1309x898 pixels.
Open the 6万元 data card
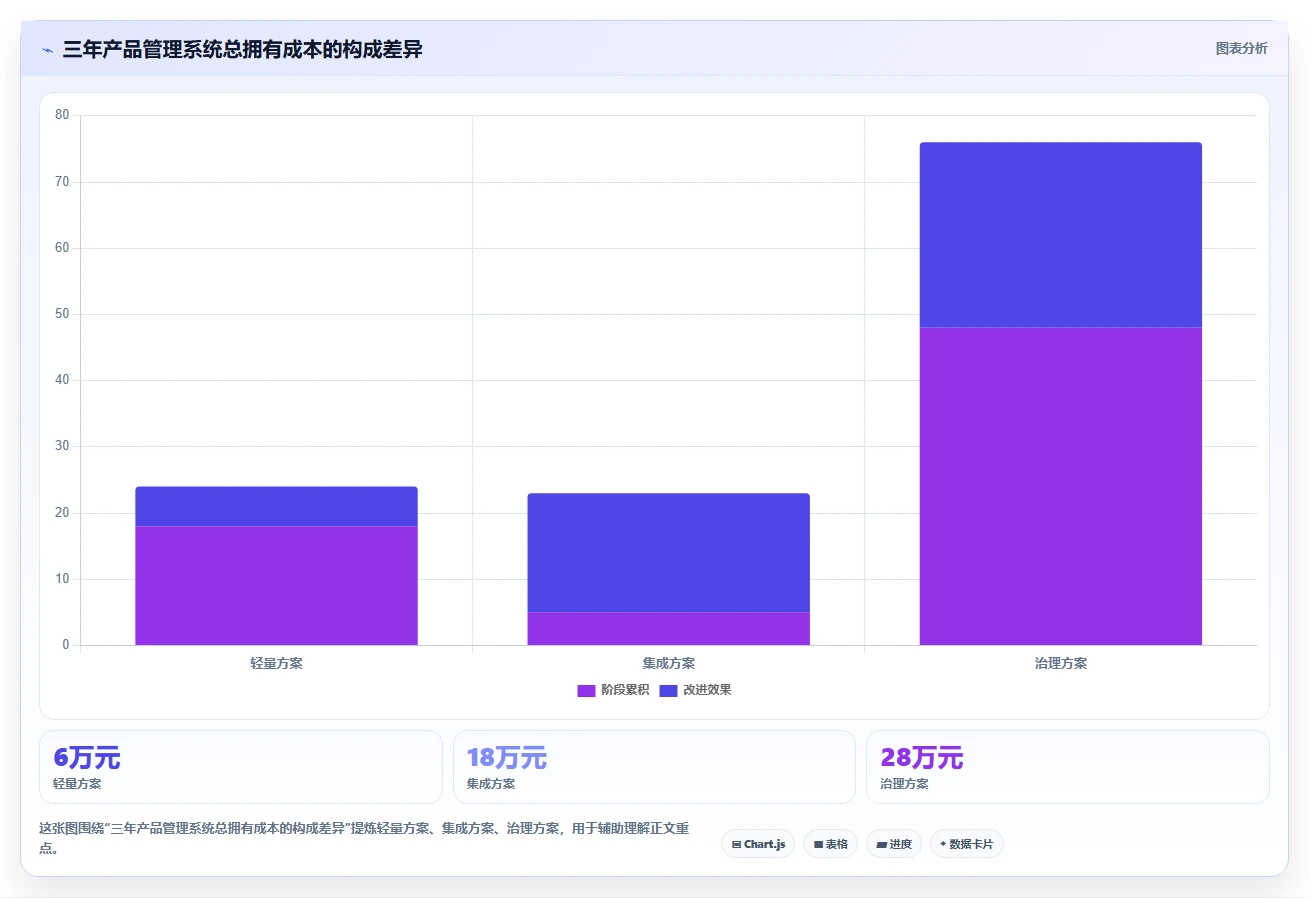(241, 767)
